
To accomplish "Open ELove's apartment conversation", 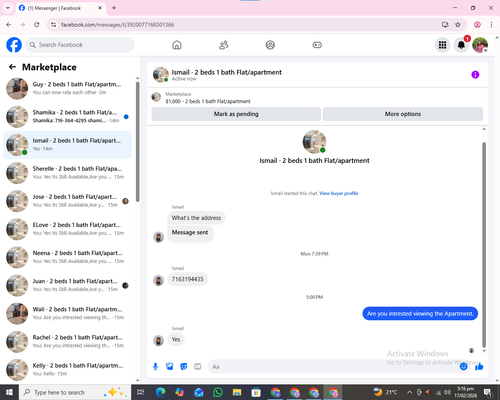I will tap(67, 229).
